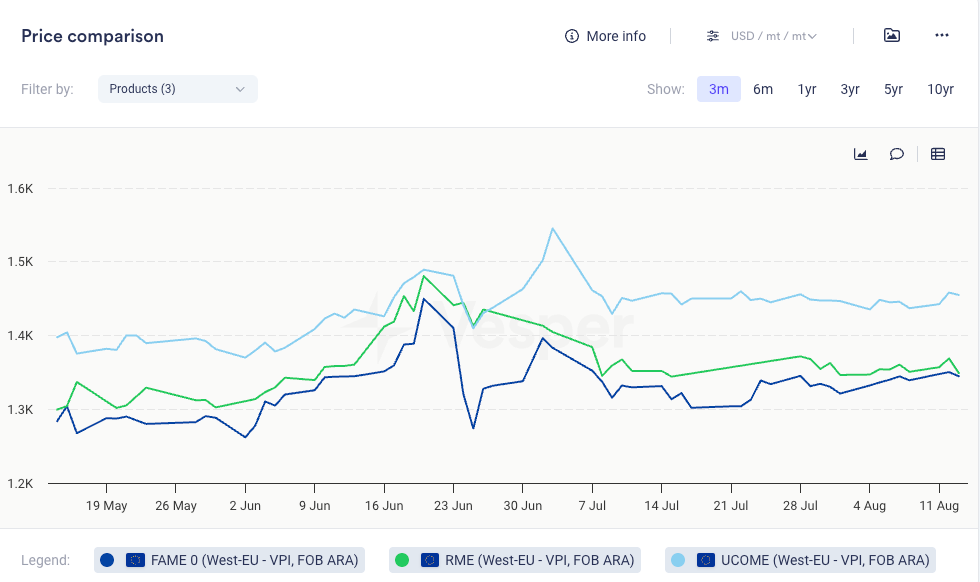Select the 1yr time range
Viewport: 980px width, 582px height.
tap(807, 89)
